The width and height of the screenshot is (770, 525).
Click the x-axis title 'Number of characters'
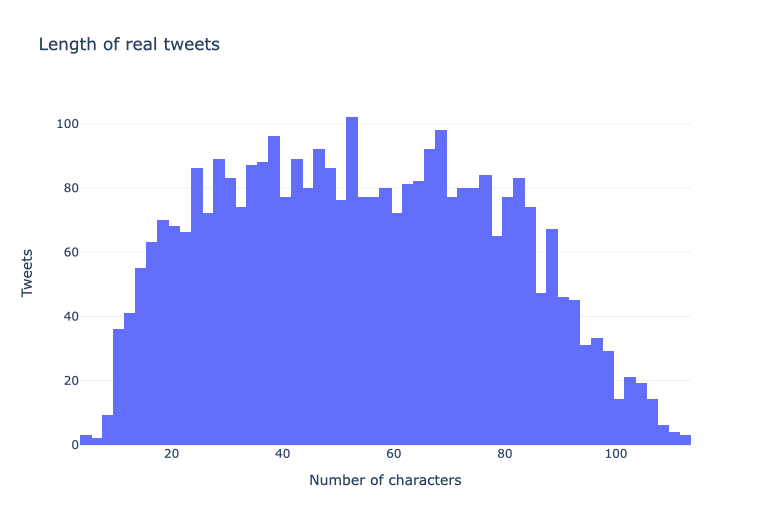385,480
